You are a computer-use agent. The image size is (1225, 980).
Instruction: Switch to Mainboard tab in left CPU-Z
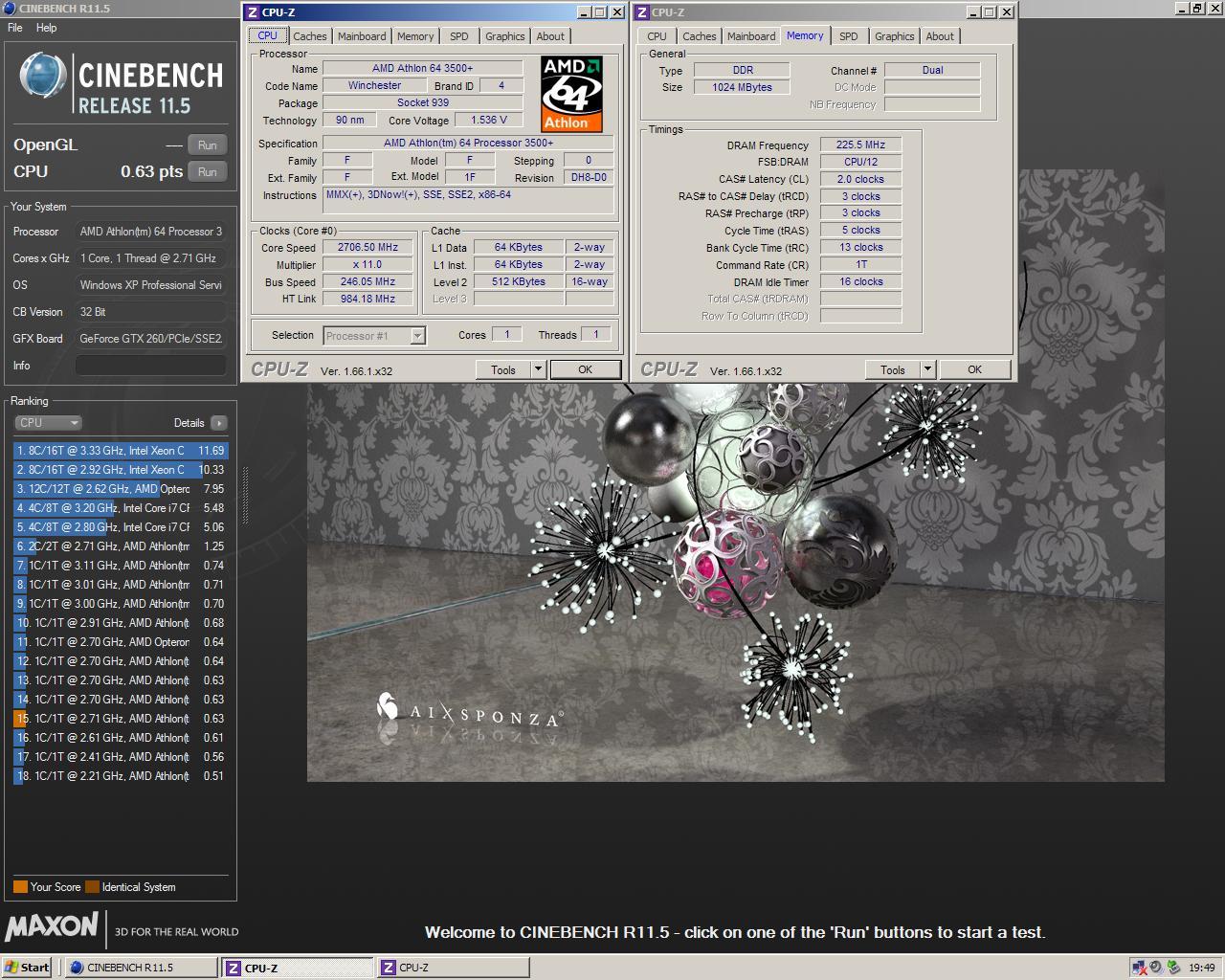click(362, 36)
